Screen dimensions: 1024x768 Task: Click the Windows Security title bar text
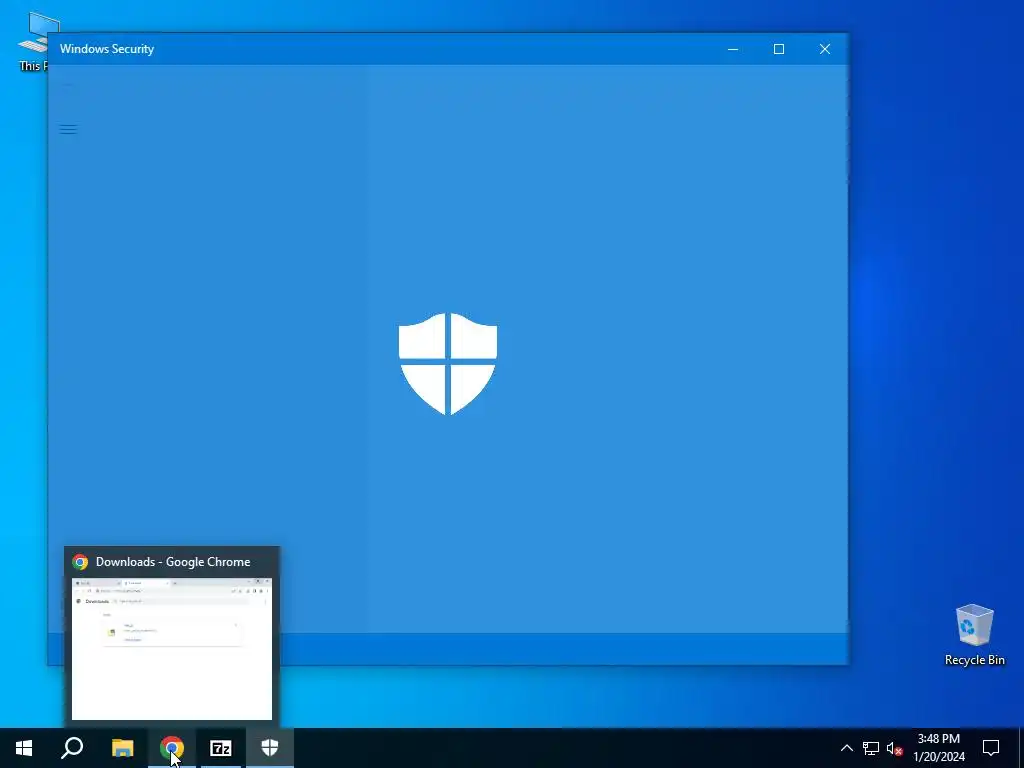coord(107,49)
